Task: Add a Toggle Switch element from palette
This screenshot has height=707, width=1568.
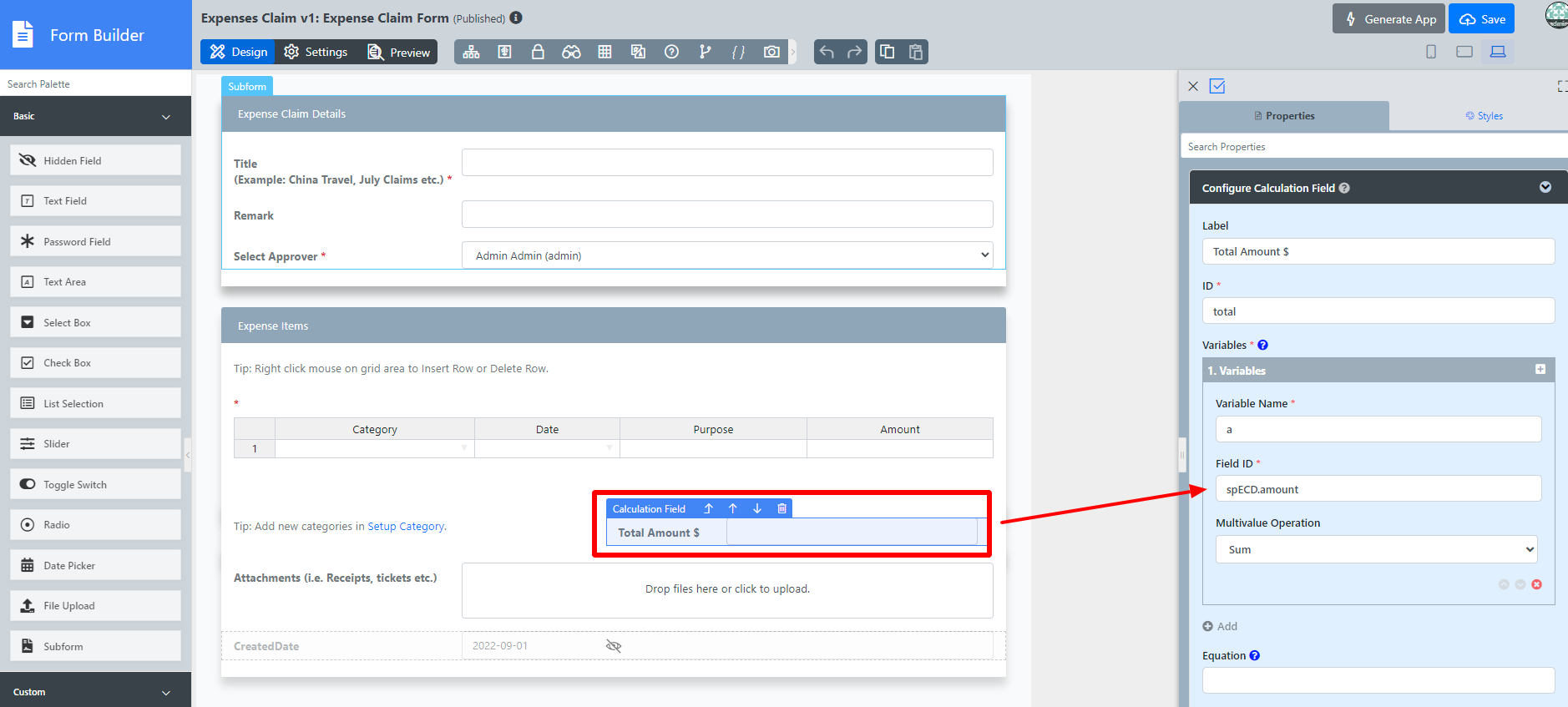Action: point(95,484)
